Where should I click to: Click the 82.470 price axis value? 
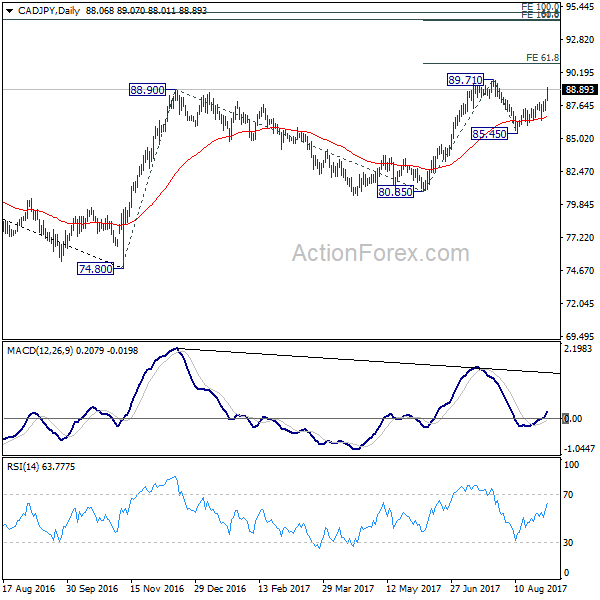[580, 171]
